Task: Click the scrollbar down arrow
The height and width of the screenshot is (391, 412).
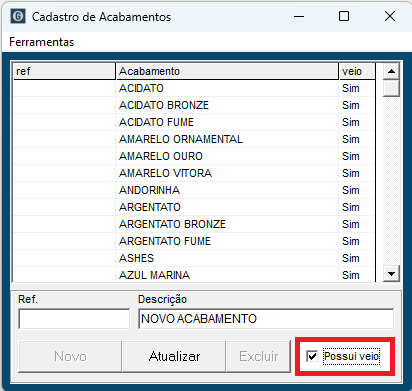Action: 391,274
